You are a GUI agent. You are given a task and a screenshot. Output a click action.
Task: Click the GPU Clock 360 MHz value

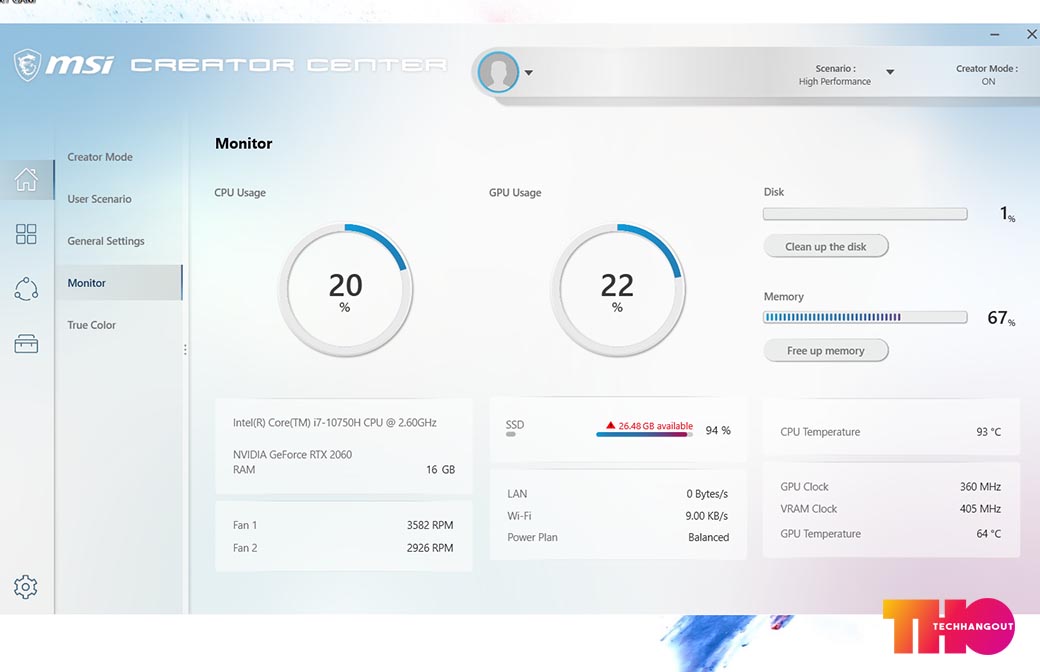980,487
